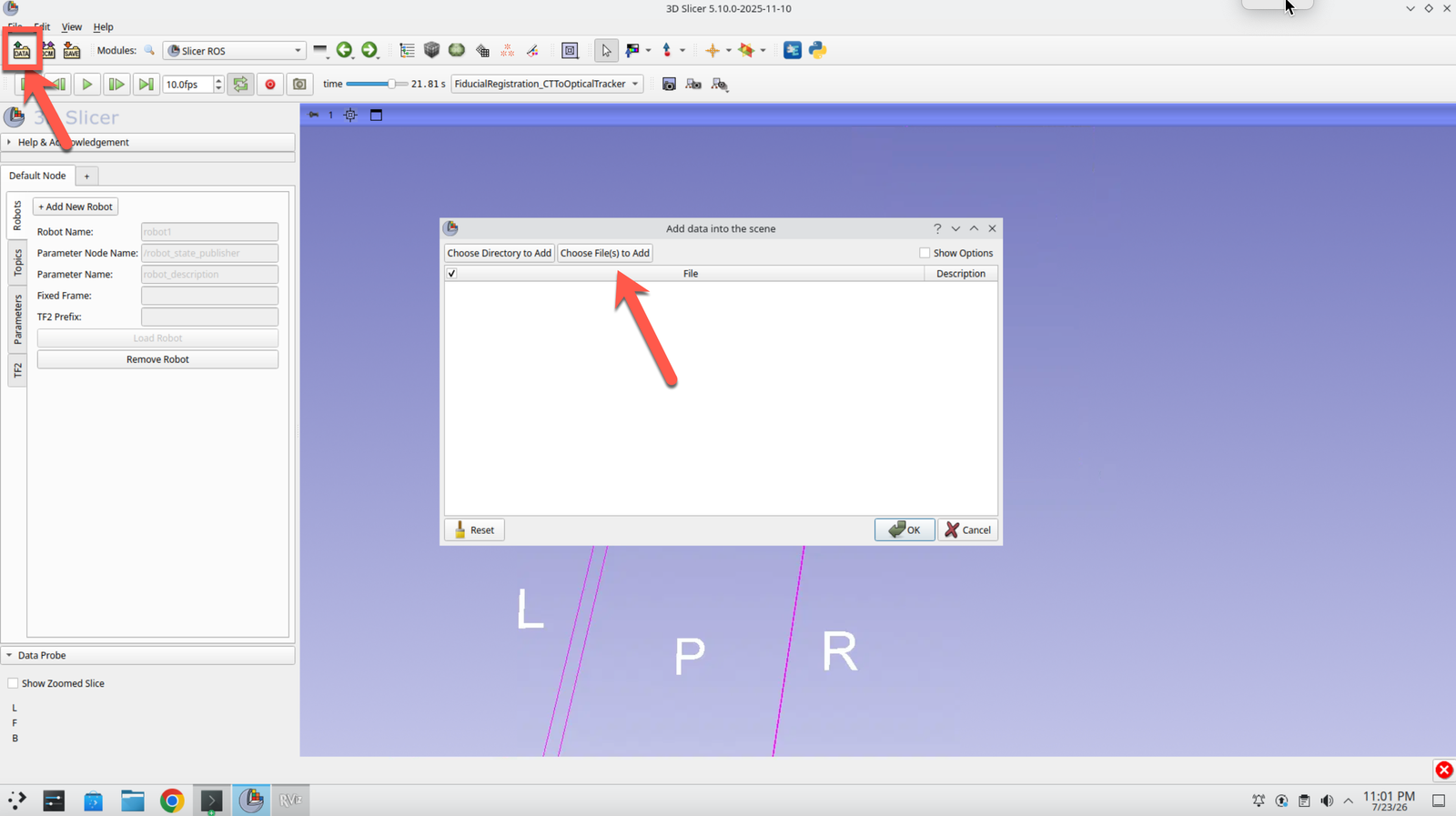The height and width of the screenshot is (816, 1456).
Task: Click the capture screenshot camera icon
Action: [x=669, y=84]
